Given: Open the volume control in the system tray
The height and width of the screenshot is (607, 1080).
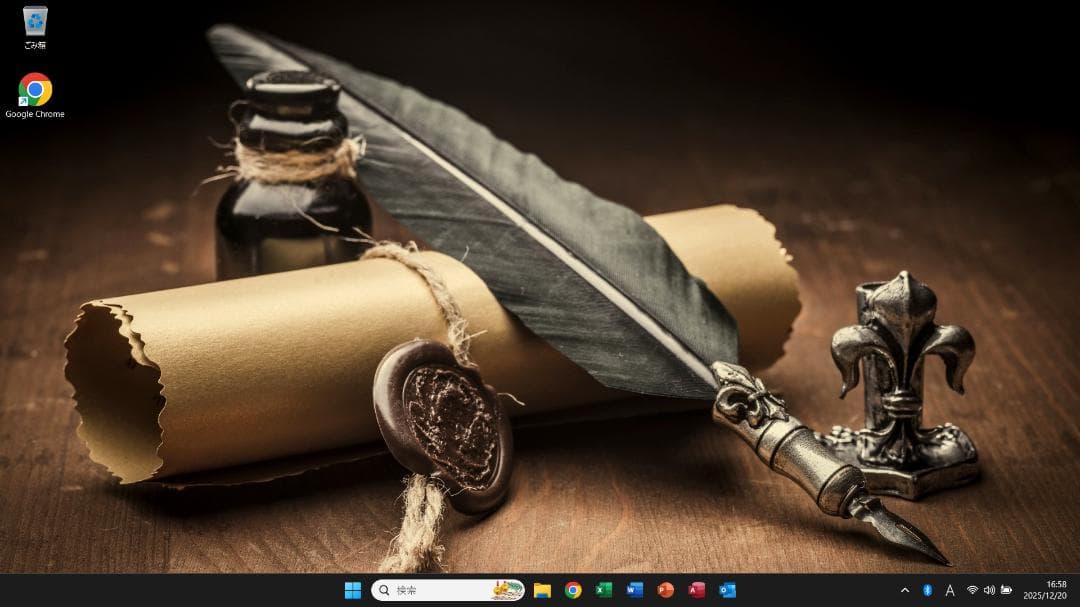Looking at the screenshot, I should coord(990,590).
